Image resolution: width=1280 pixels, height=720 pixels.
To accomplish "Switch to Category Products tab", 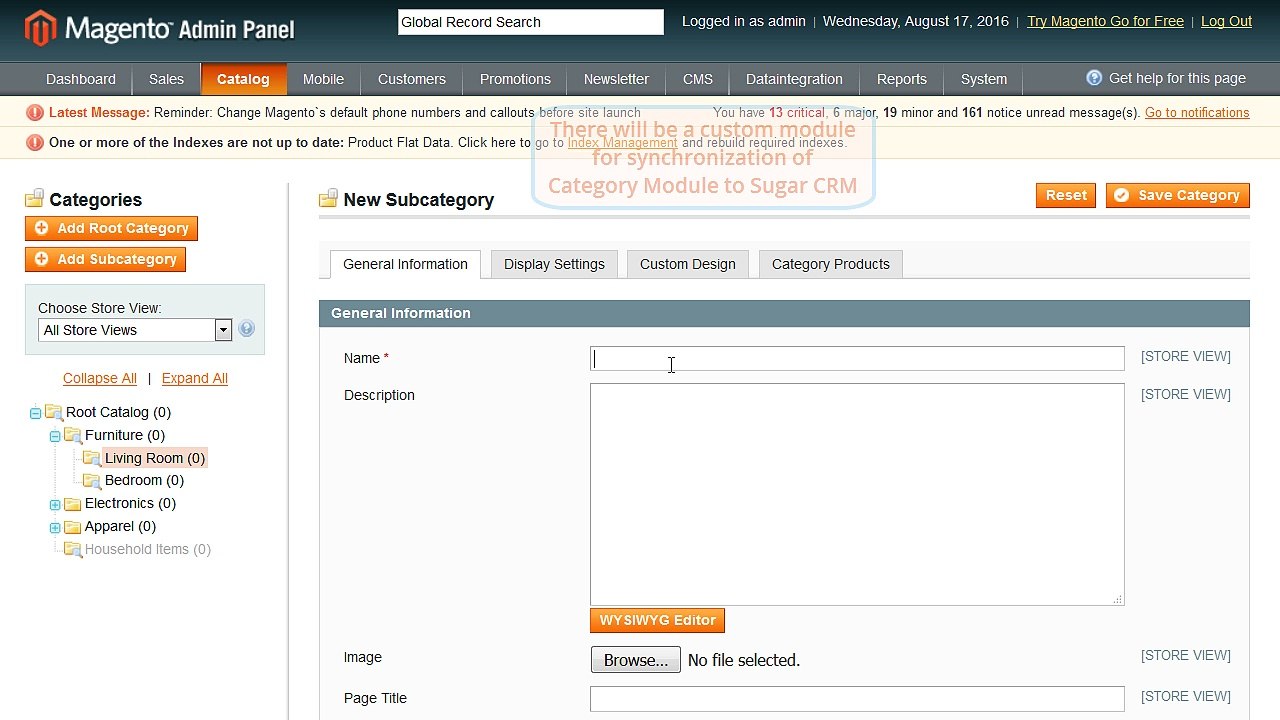I will (x=830, y=264).
